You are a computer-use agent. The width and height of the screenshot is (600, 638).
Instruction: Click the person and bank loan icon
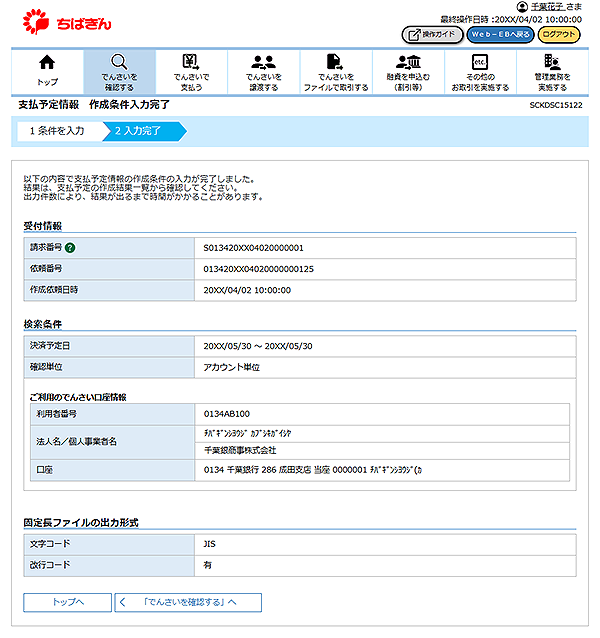click(408, 62)
